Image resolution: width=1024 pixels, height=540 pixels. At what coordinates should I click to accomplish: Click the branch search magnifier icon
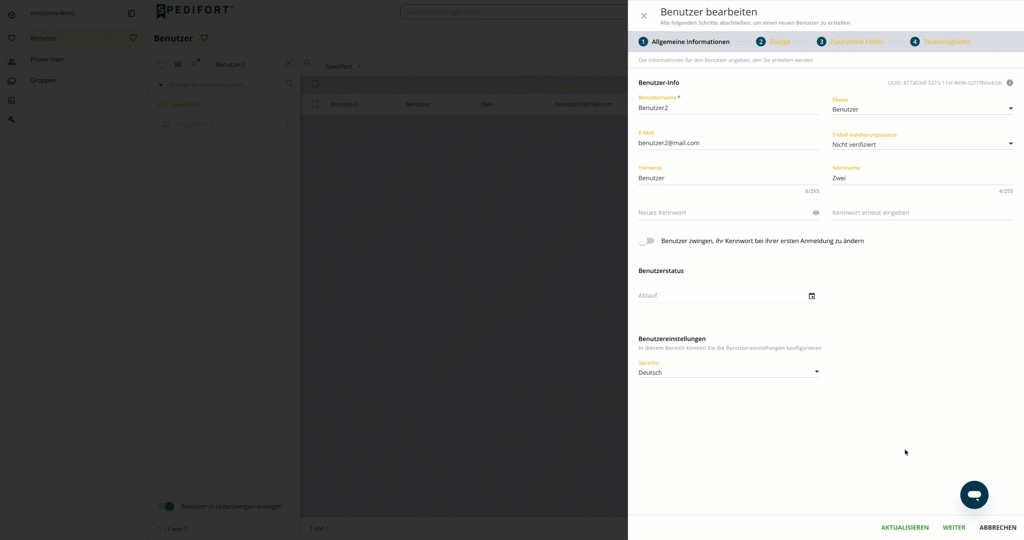pos(289,84)
